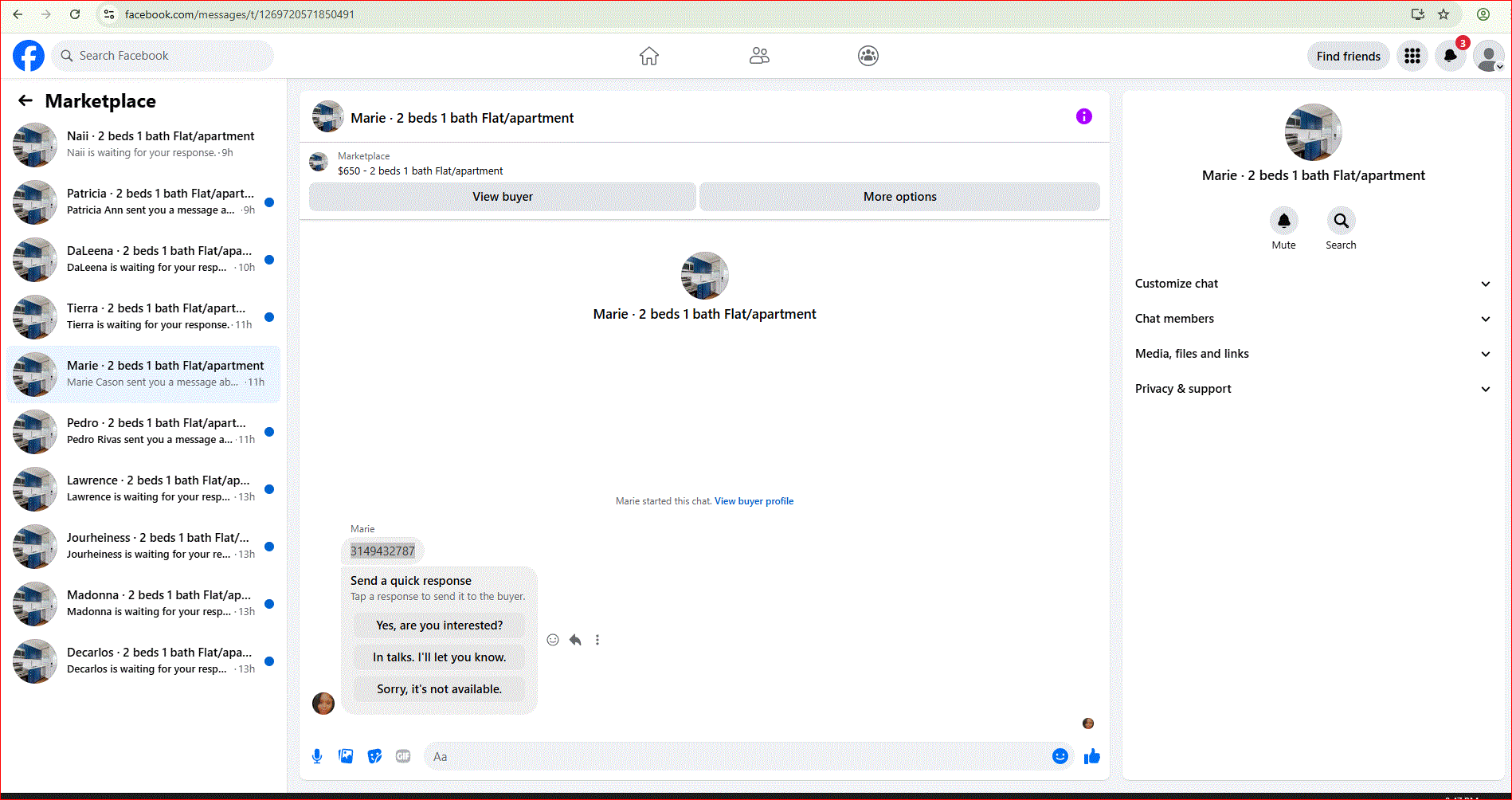Click the back arrow beside Marketplace

25,100
